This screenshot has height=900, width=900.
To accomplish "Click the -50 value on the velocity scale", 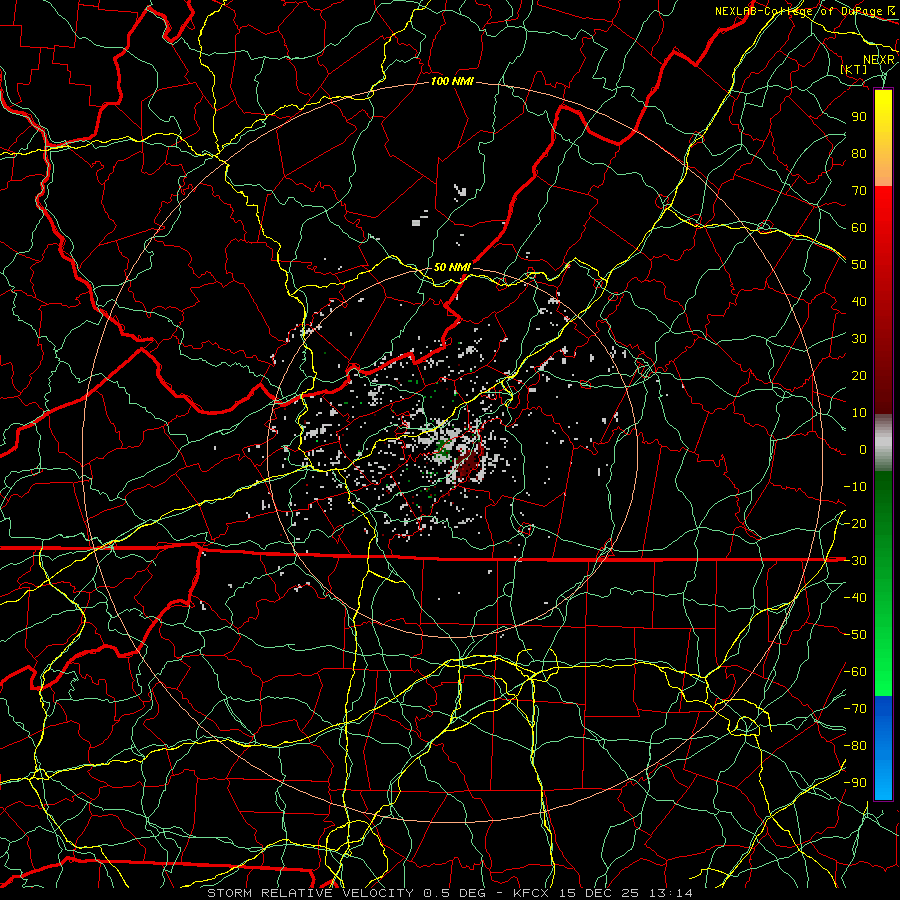I will click(x=855, y=635).
